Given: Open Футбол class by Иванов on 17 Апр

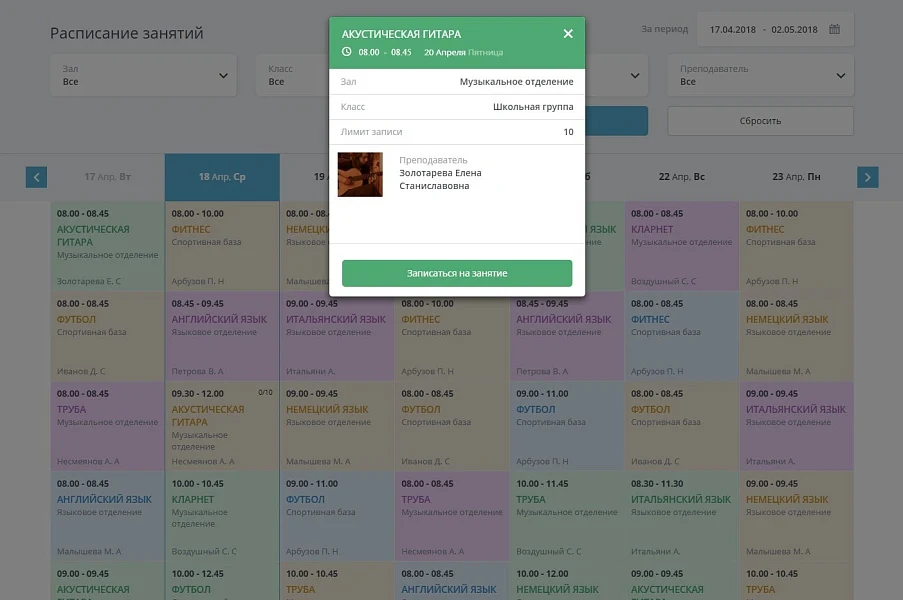Looking at the screenshot, I should 108,336.
